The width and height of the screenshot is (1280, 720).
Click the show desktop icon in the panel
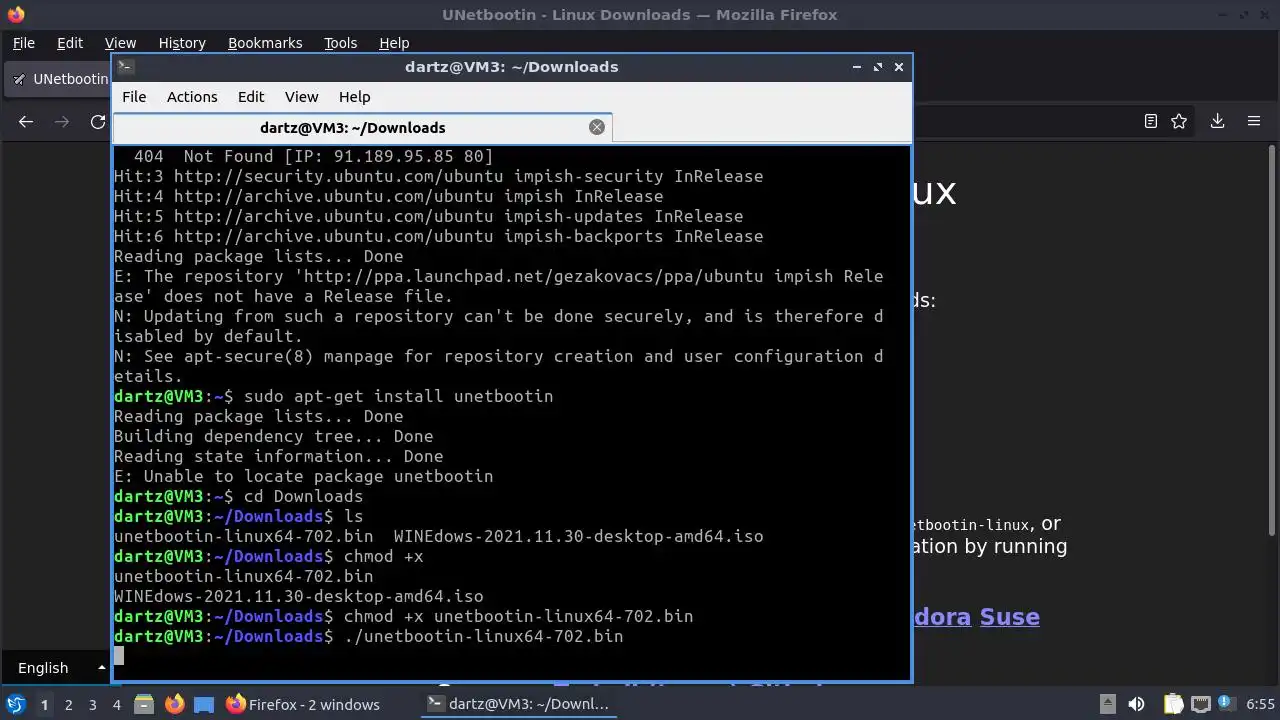pyautogui.click(x=204, y=704)
